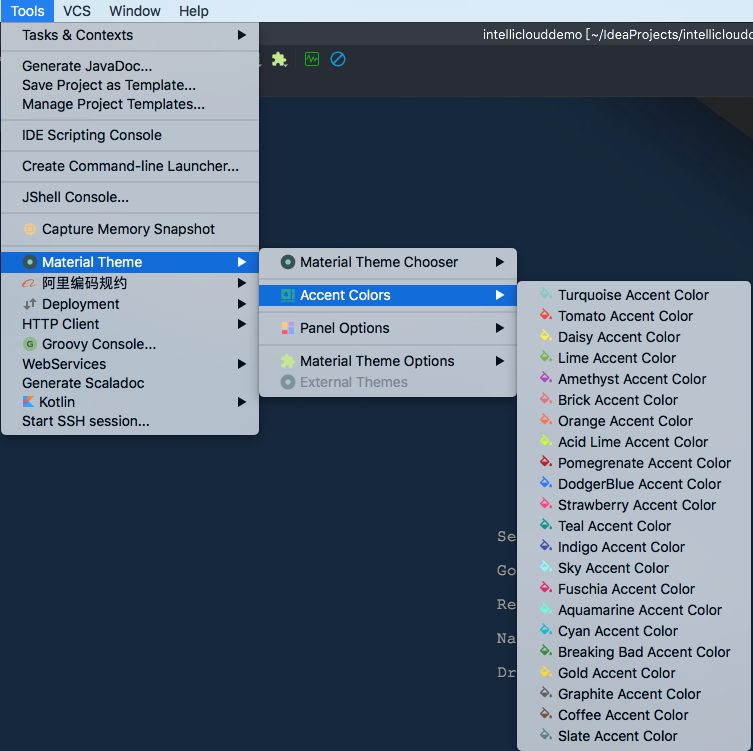Apply Gold Accent Color
This screenshot has width=753, height=751.
634,673
